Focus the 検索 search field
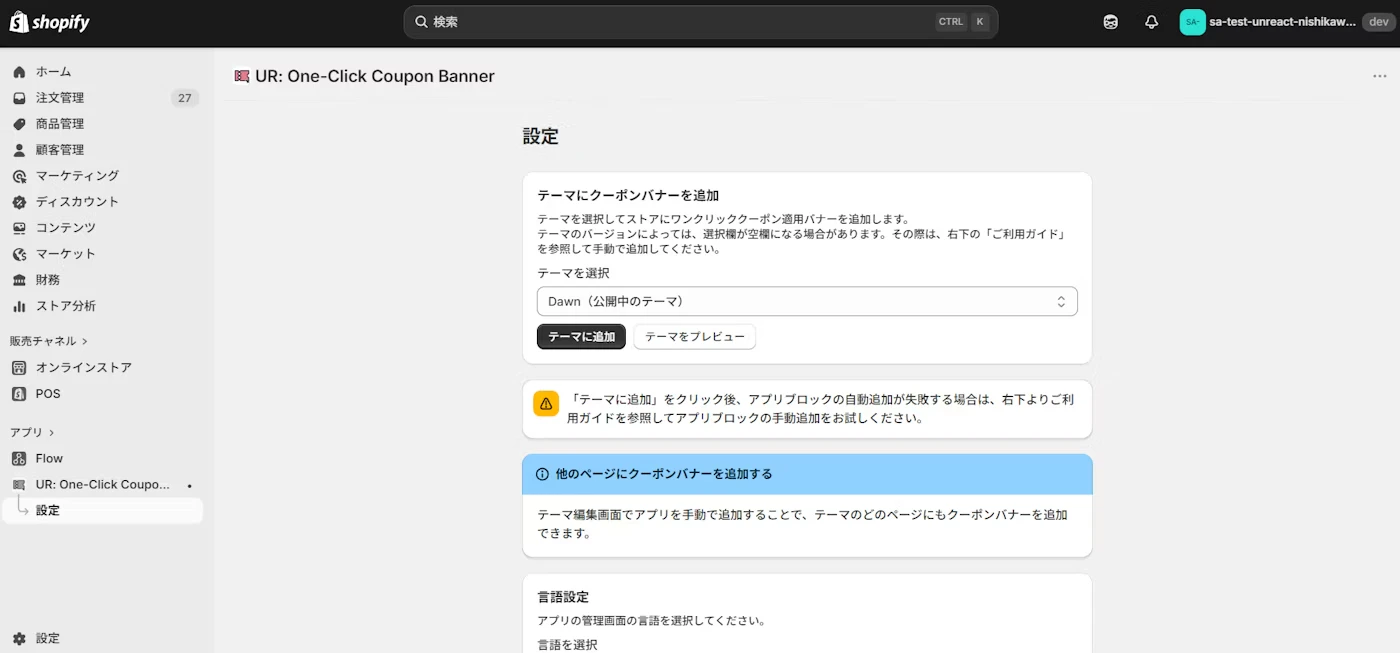The image size is (1400, 653). point(700,22)
